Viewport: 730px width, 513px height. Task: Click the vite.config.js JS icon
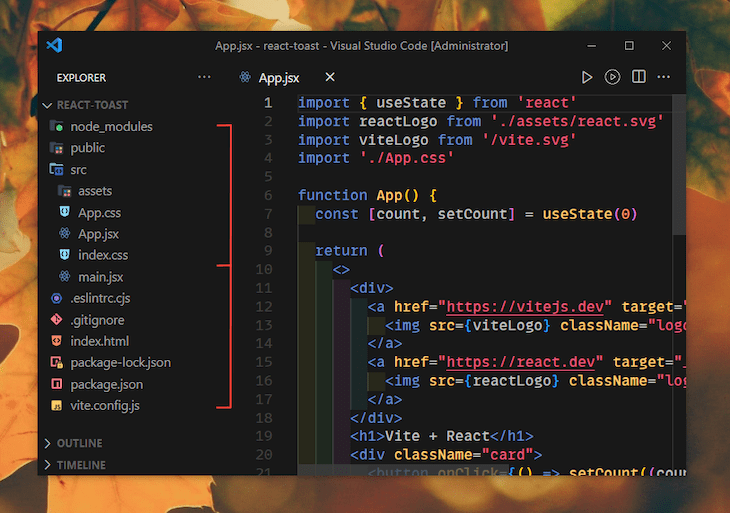pos(57,405)
